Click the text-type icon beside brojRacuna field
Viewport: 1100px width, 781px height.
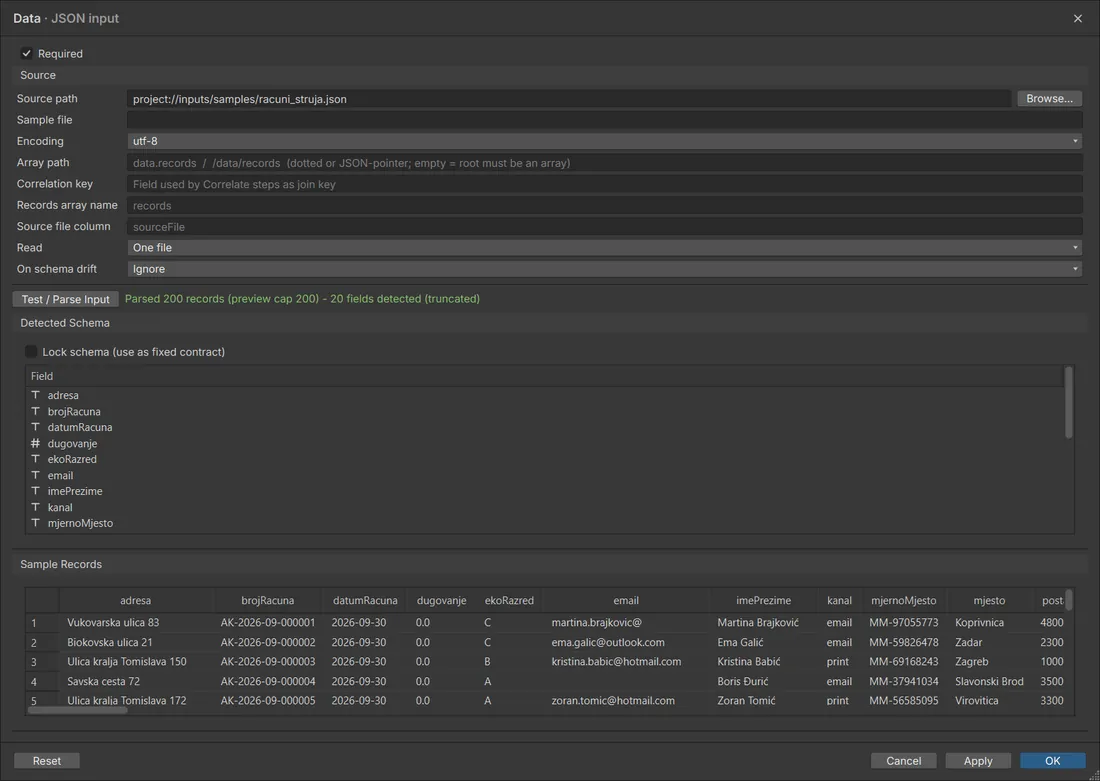tap(35, 411)
